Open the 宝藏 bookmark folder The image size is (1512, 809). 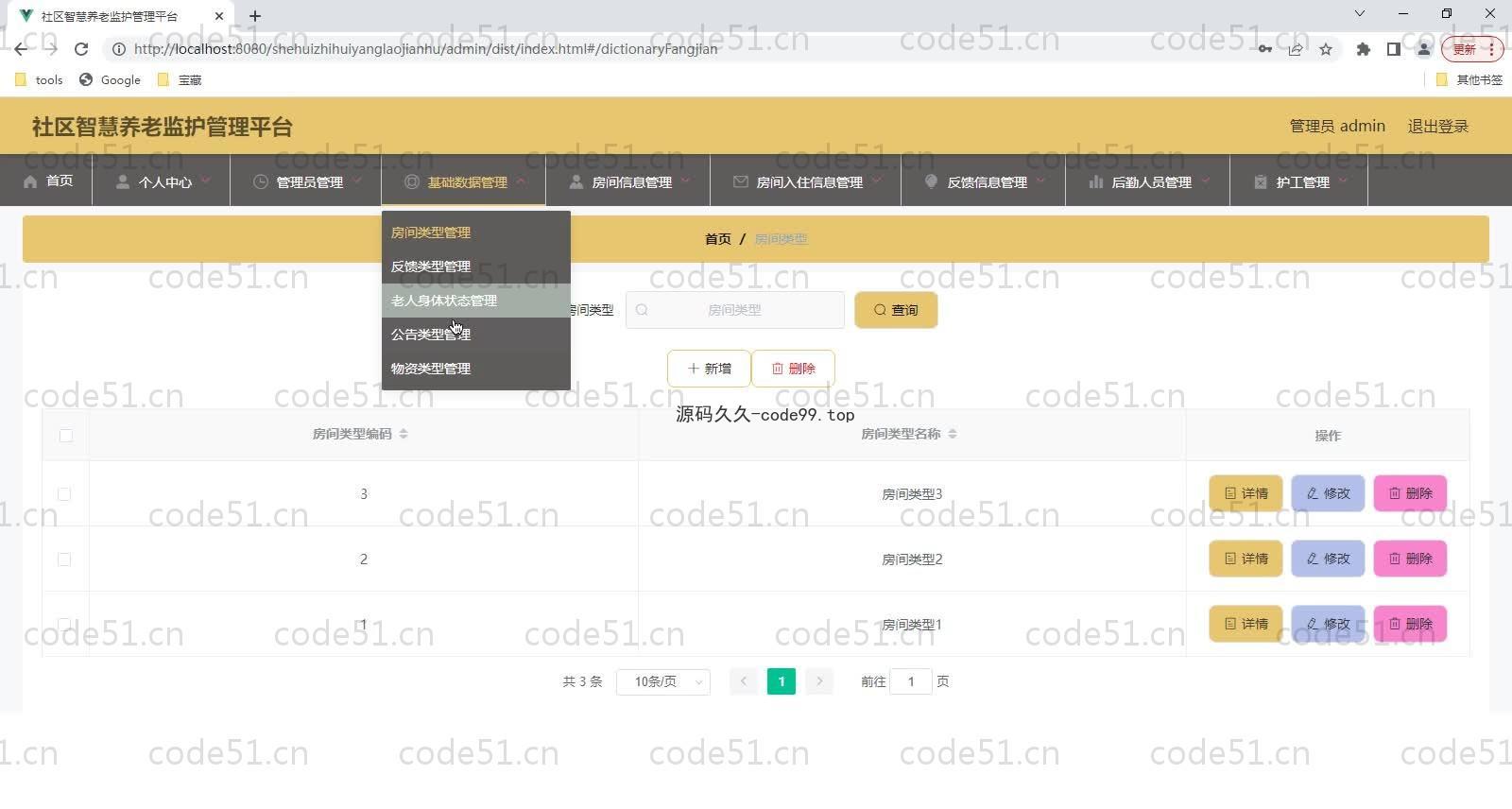pyautogui.click(x=180, y=80)
